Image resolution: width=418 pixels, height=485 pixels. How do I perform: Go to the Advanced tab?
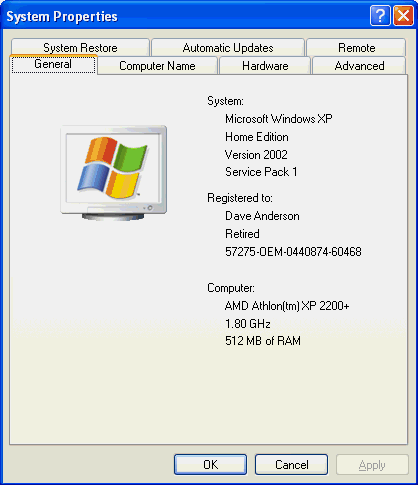pos(359,66)
